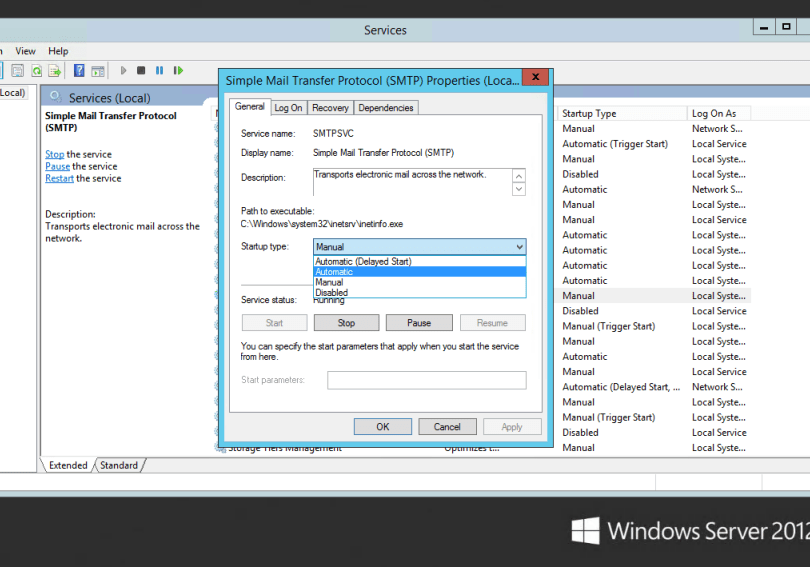Click the greyed Resume button in the dialog
This screenshot has height=567, width=810.
[492, 323]
